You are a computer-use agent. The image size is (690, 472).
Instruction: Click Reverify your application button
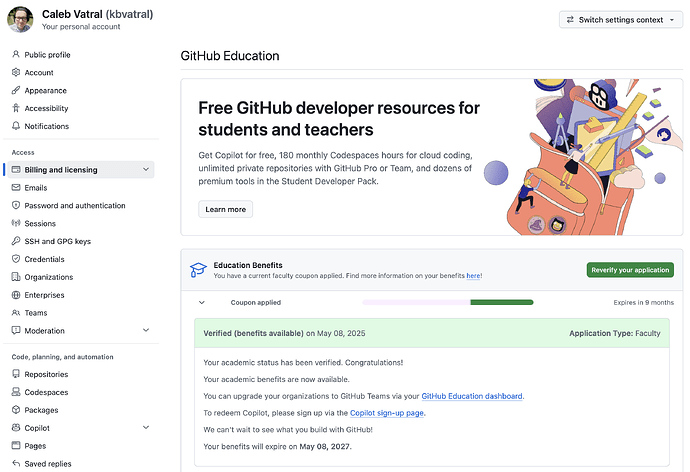[630, 270]
